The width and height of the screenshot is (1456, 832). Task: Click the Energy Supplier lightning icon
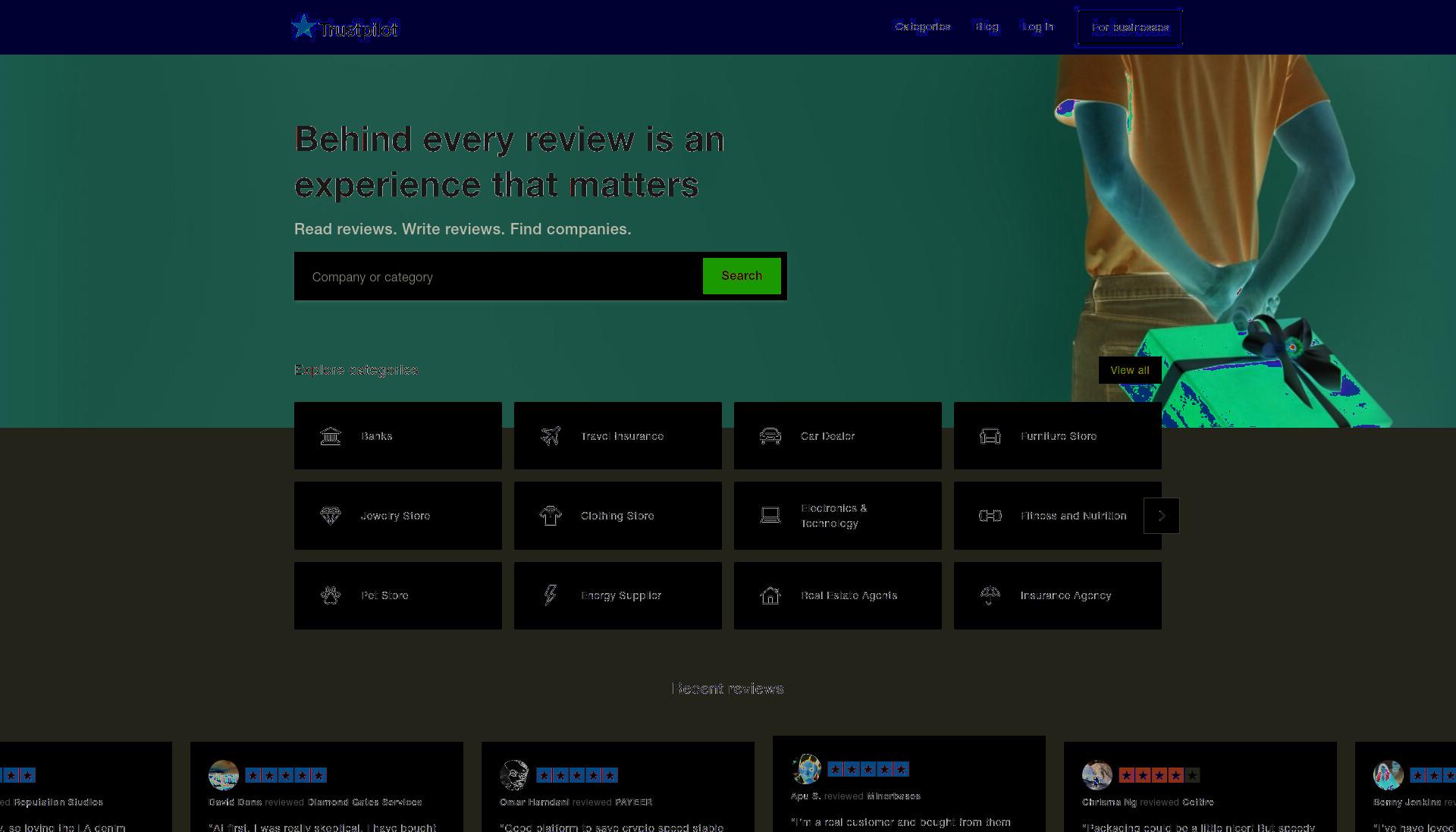tap(551, 595)
